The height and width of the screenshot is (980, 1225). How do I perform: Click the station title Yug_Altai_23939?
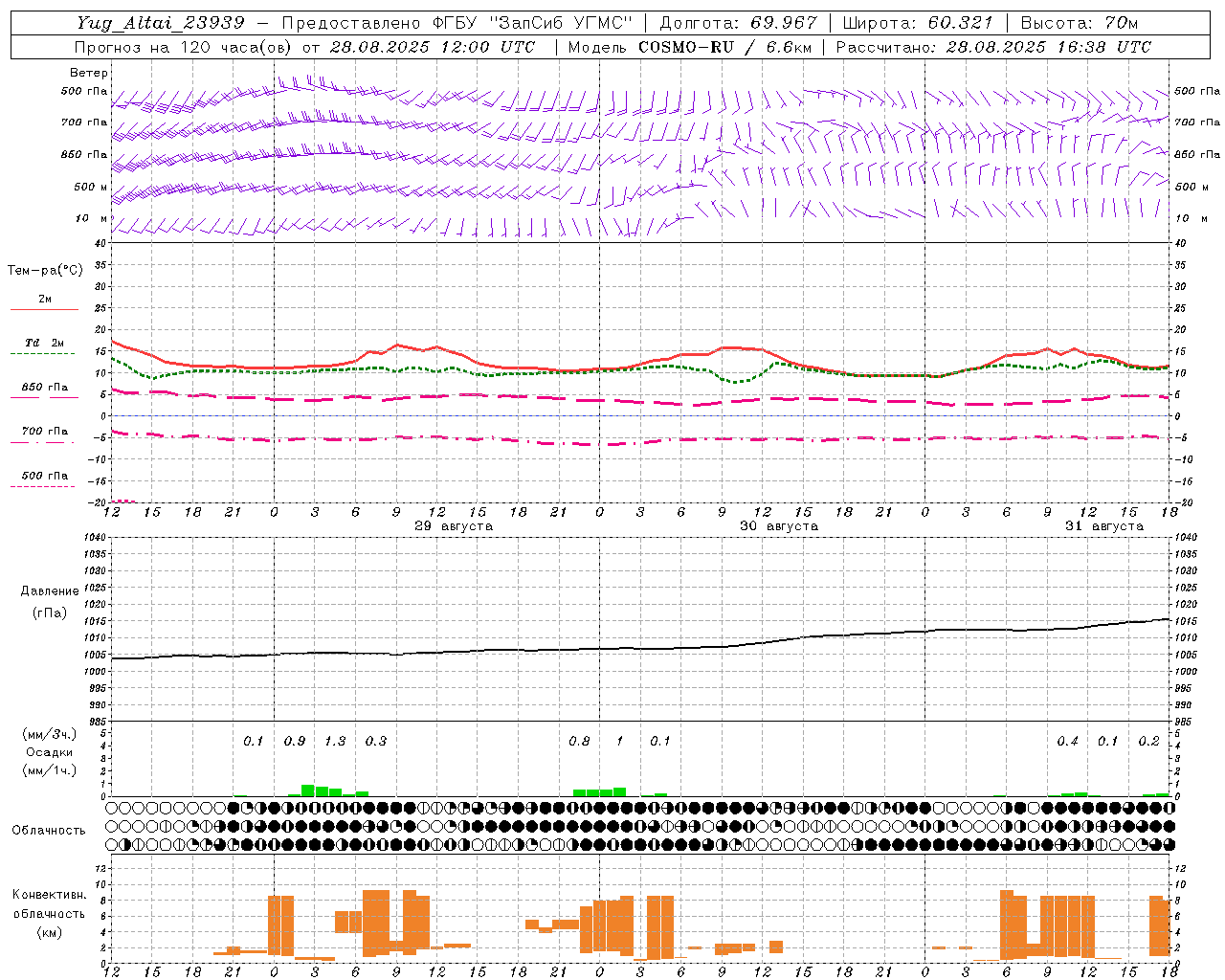coord(161,23)
